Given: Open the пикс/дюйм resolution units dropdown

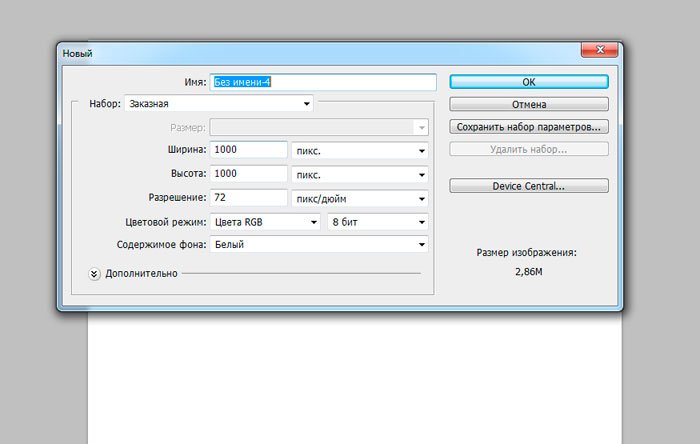Looking at the screenshot, I should coord(359,198).
